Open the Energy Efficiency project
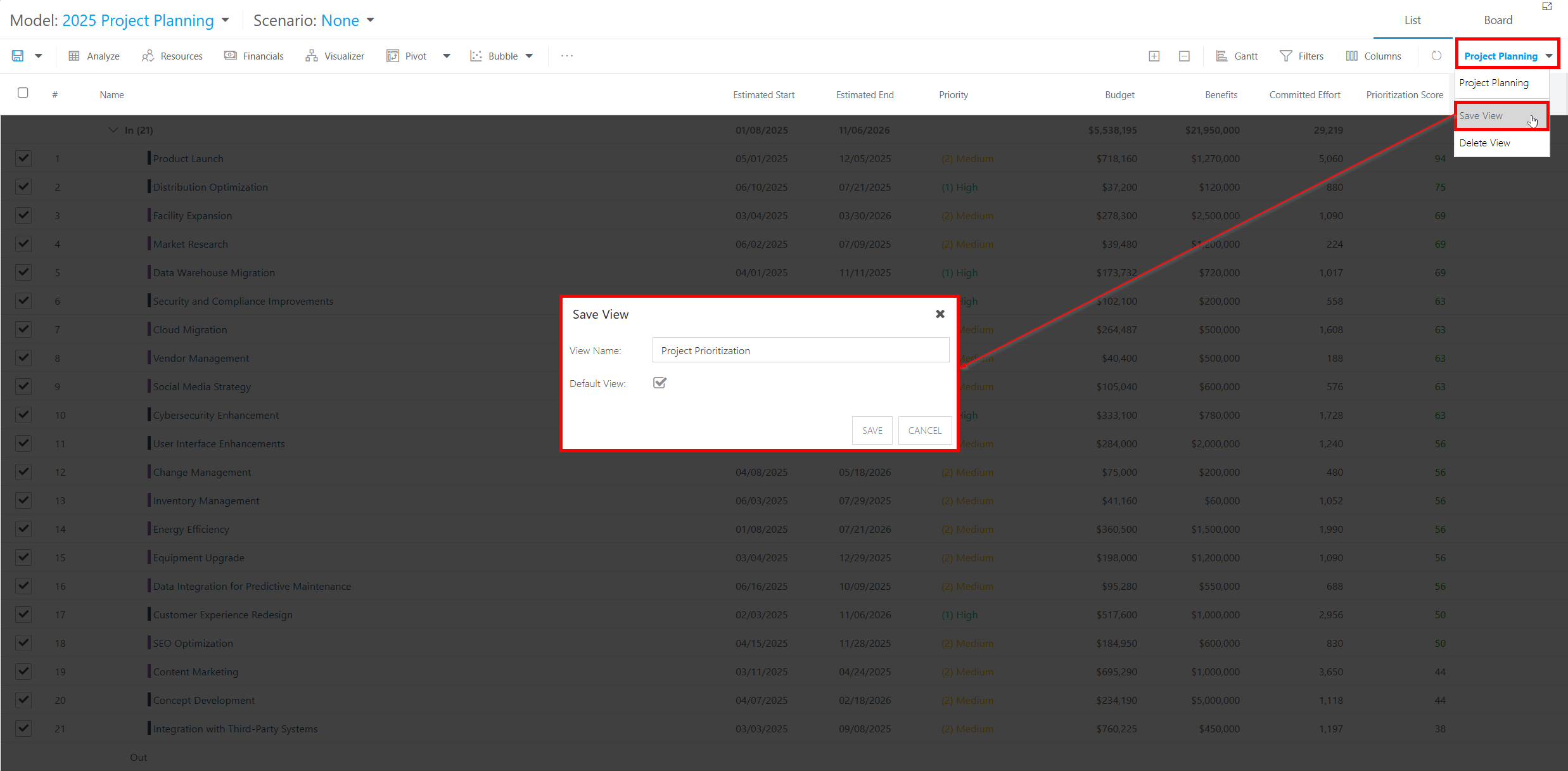 tap(191, 529)
